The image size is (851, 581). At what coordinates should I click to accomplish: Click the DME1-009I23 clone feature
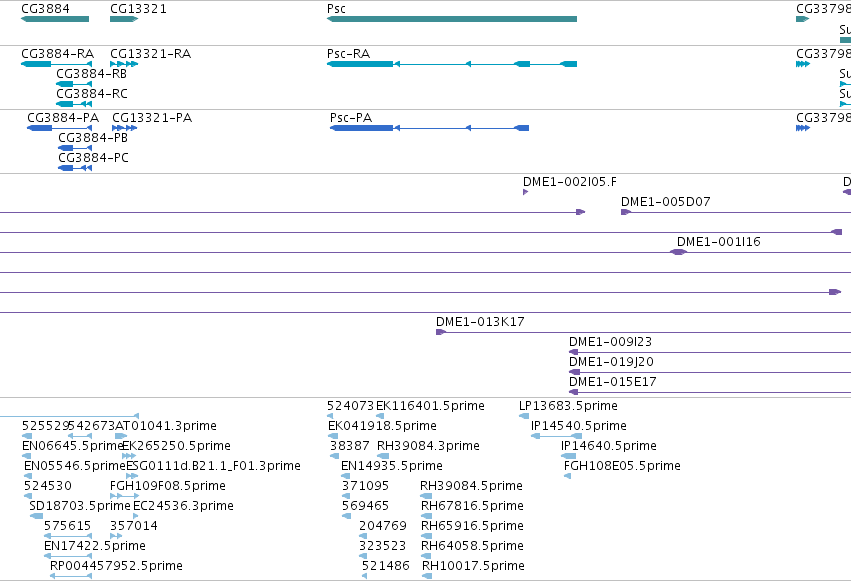[x=710, y=352]
